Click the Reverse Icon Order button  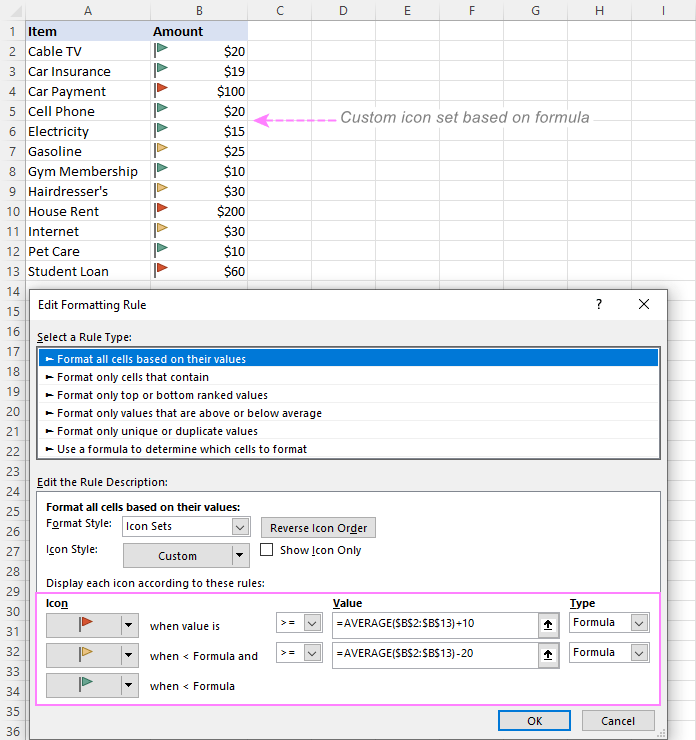point(319,528)
